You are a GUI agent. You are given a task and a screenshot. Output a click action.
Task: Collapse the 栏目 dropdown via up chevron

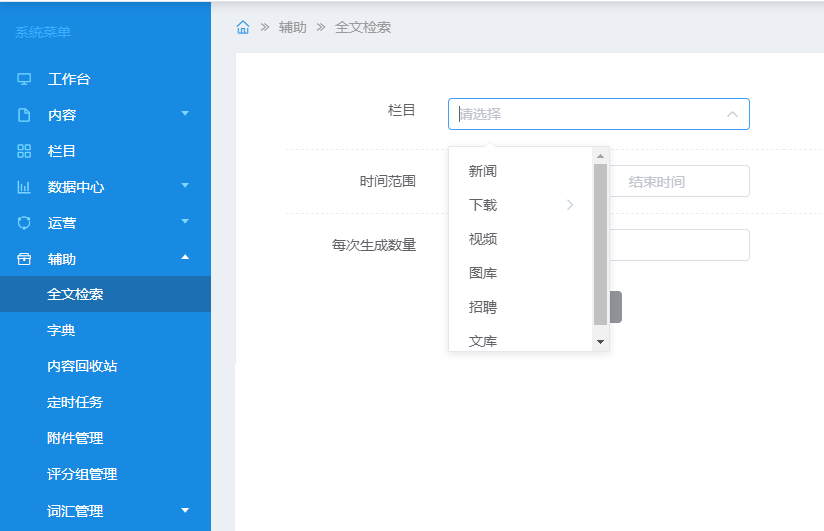[x=732, y=114]
